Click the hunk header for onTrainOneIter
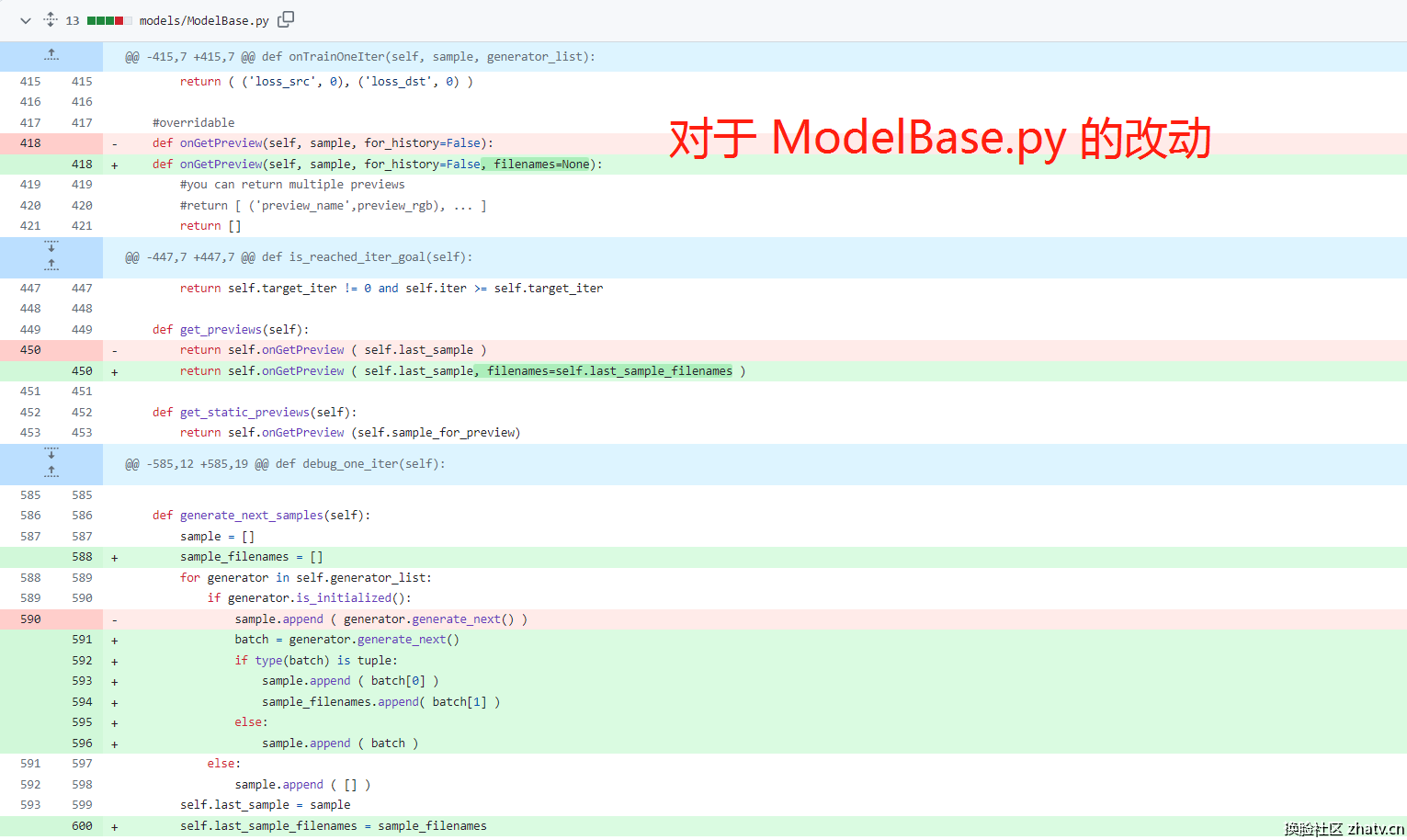 click(x=360, y=57)
